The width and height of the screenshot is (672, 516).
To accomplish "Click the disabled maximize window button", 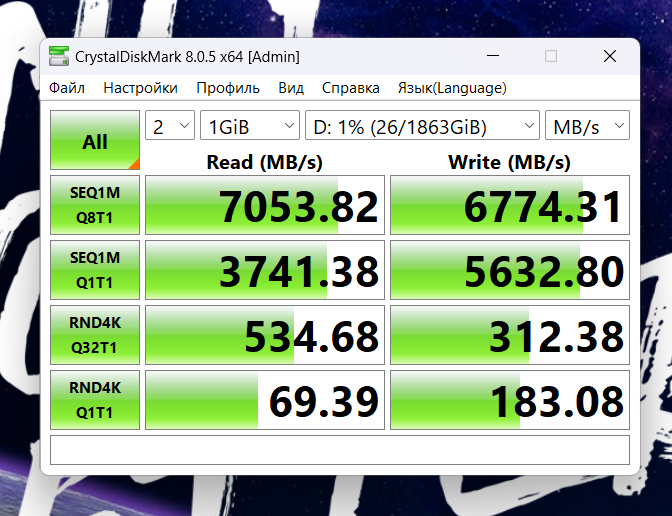I will 551,56.
